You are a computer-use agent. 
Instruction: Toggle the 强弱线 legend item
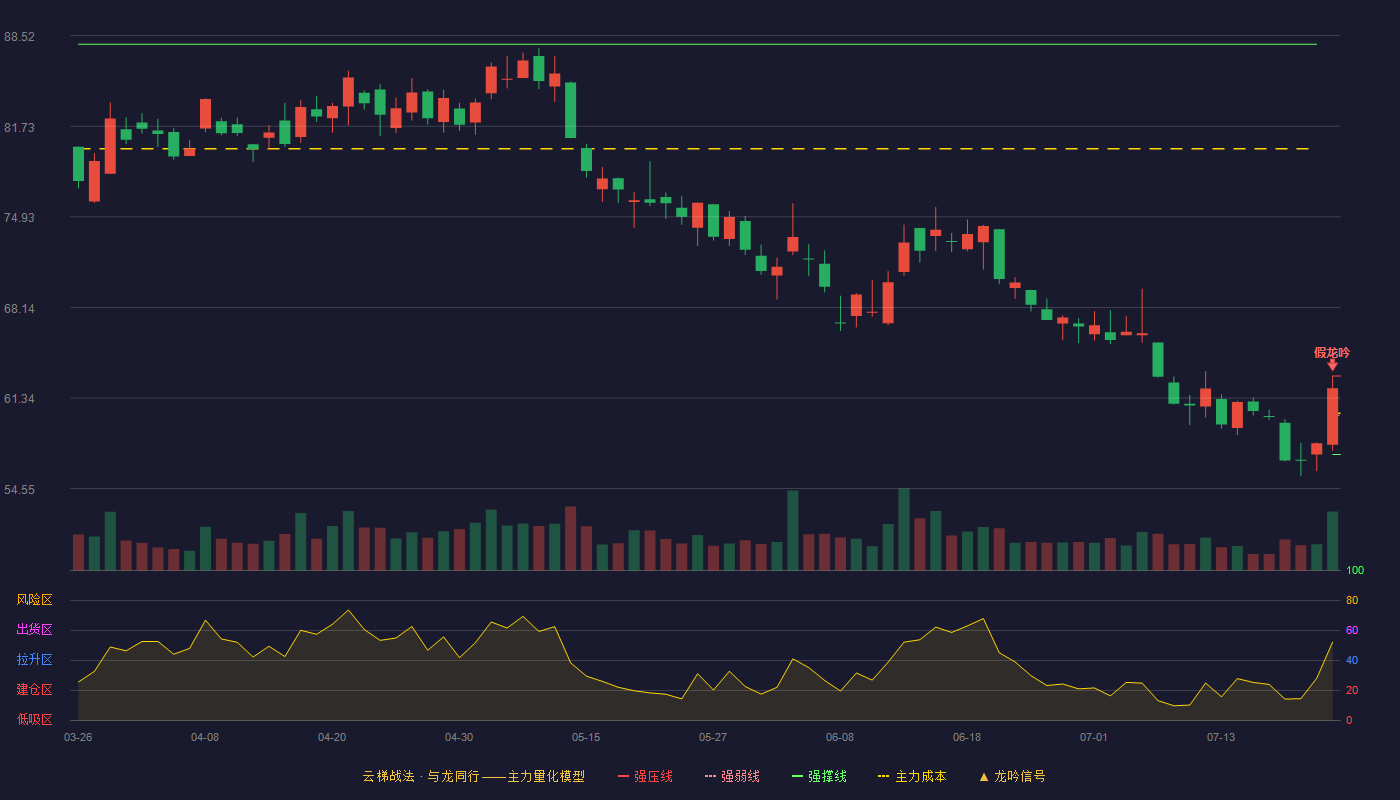(732, 776)
